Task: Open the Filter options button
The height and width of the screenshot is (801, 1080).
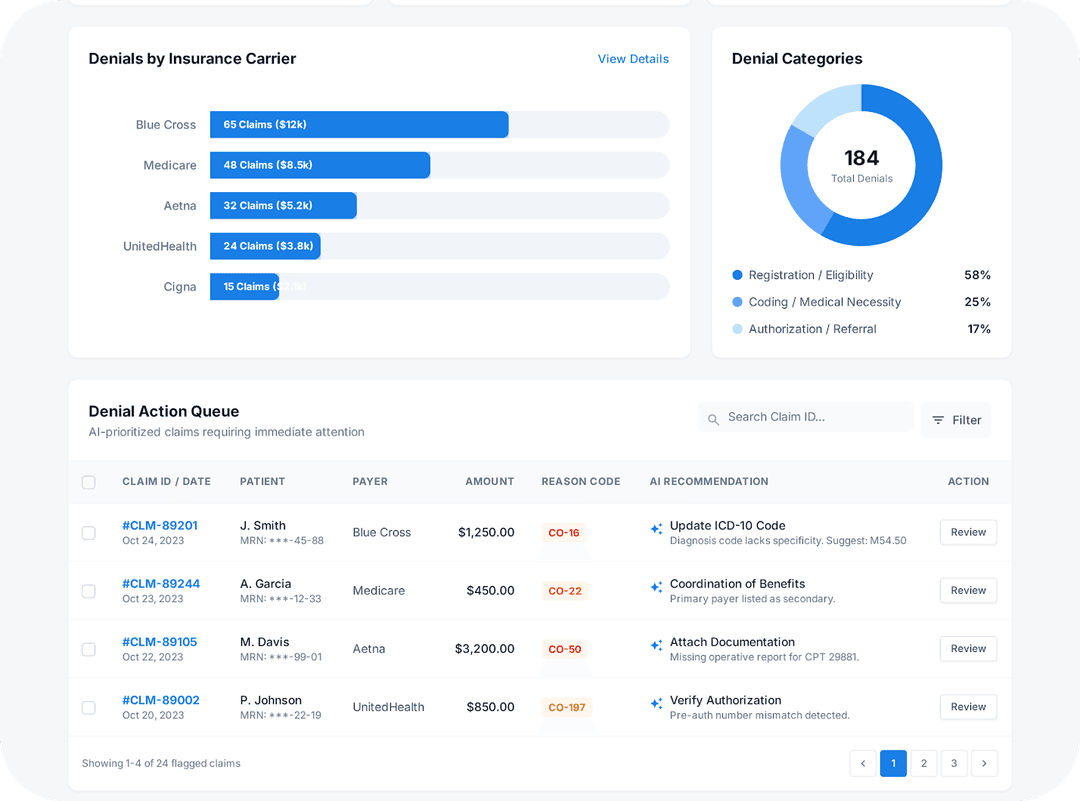Action: [956, 420]
